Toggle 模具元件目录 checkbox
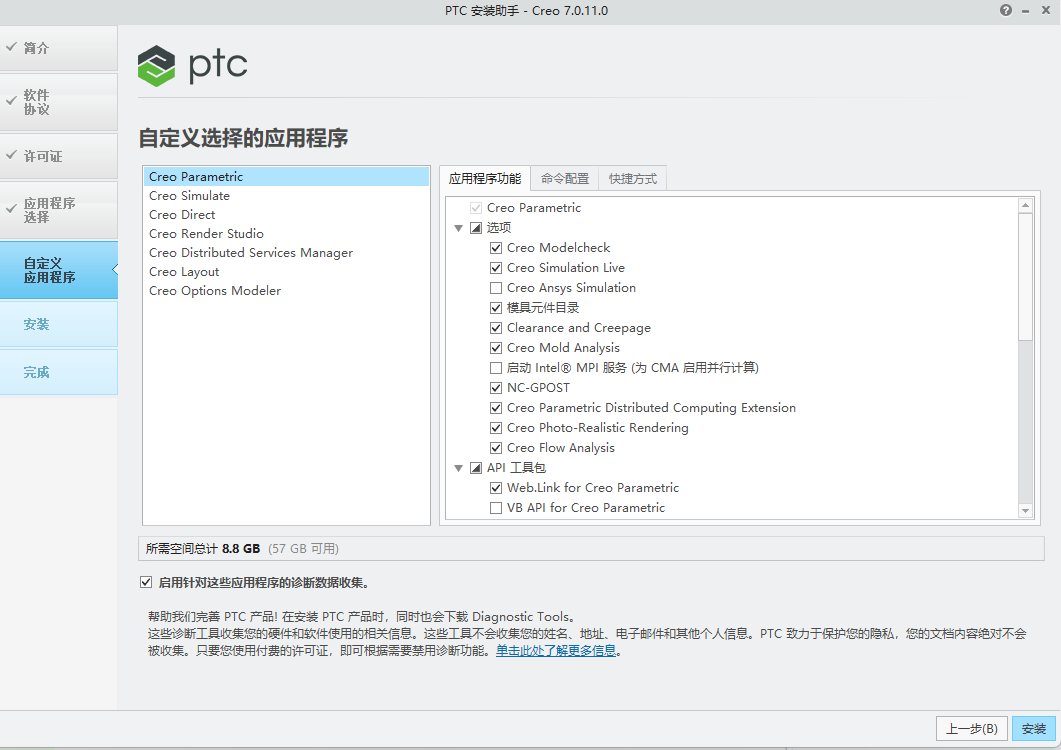The height and width of the screenshot is (750, 1061). (x=496, y=308)
